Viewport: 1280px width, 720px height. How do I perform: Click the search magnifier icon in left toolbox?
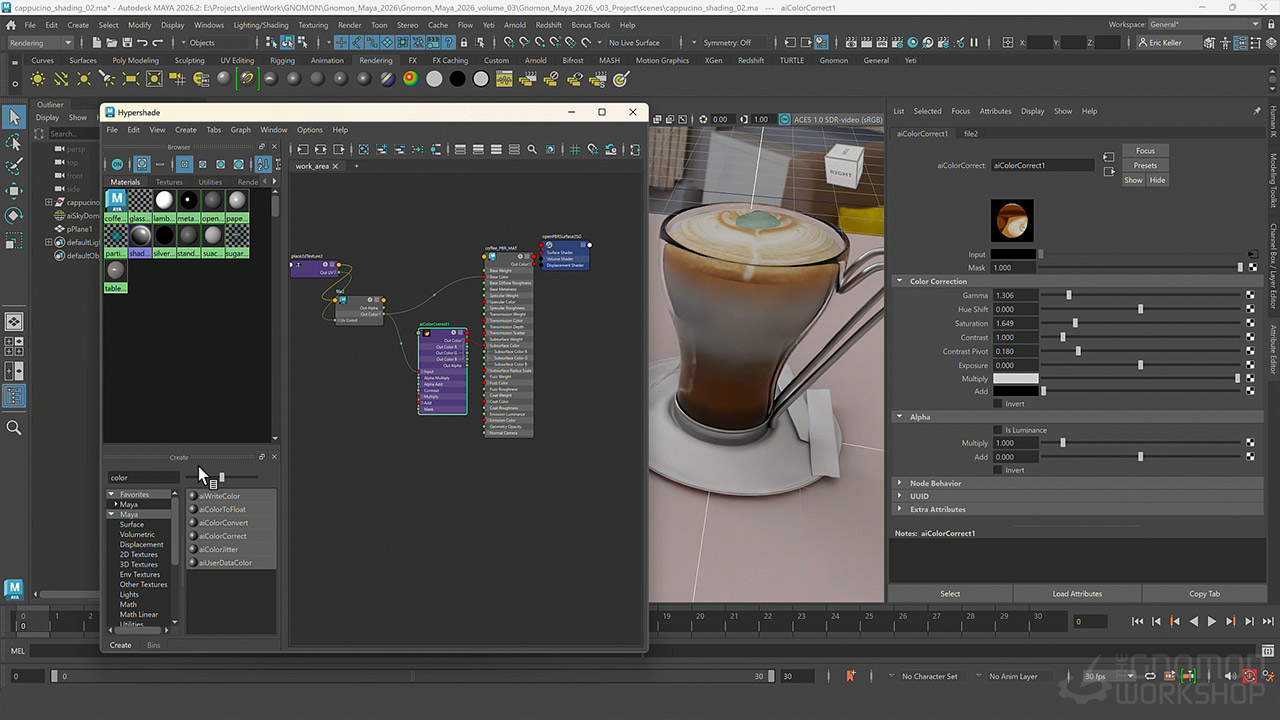pyautogui.click(x=14, y=428)
